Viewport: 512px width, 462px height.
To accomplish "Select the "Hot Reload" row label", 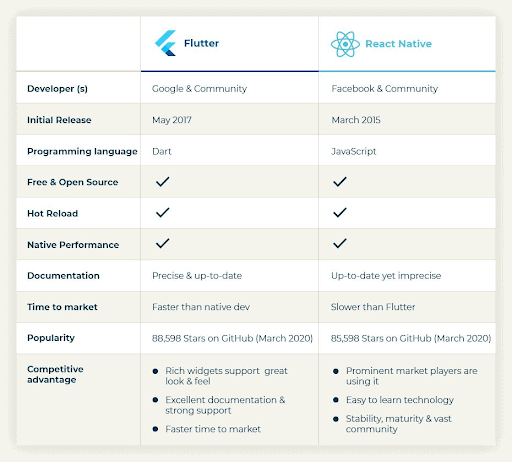I will click(53, 213).
